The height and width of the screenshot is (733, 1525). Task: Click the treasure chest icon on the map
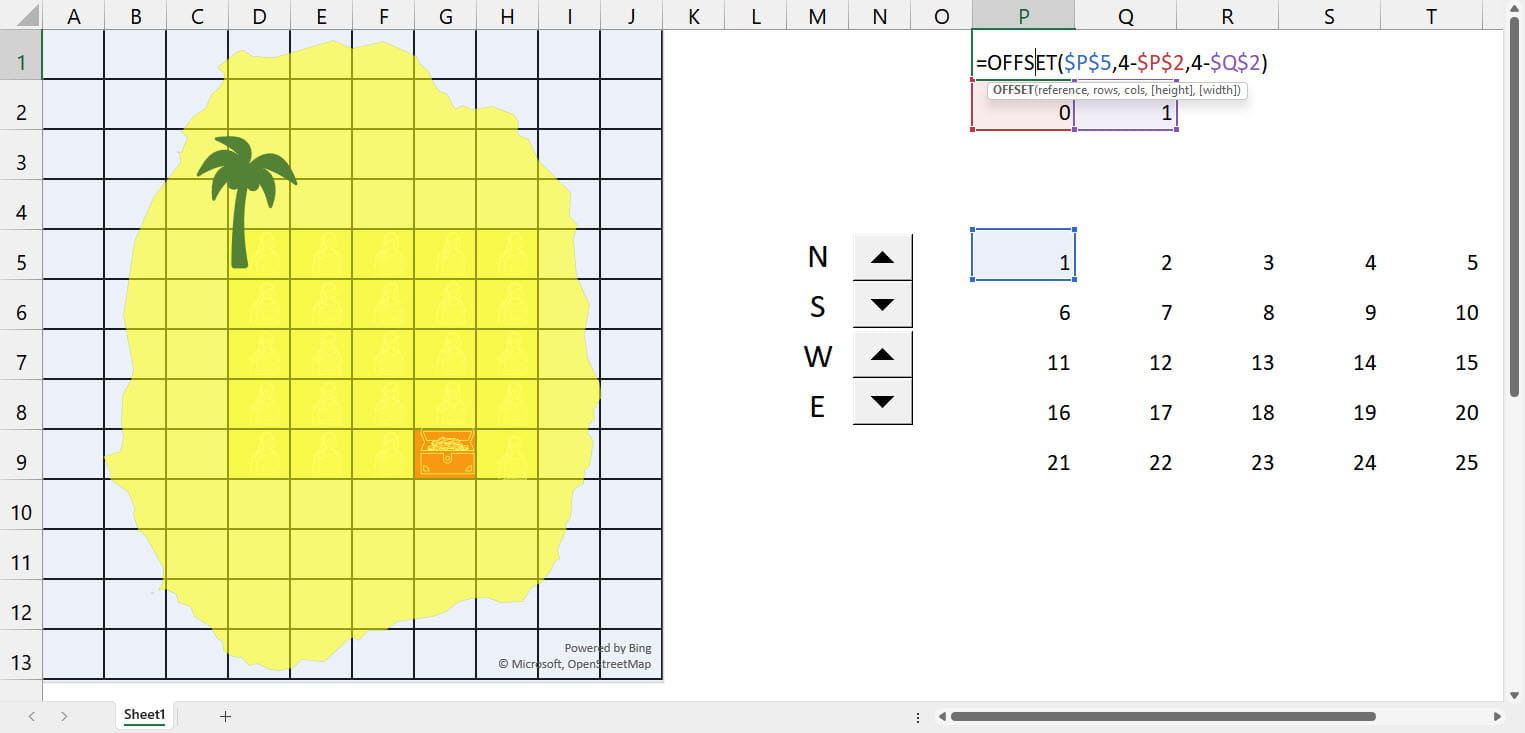point(445,454)
